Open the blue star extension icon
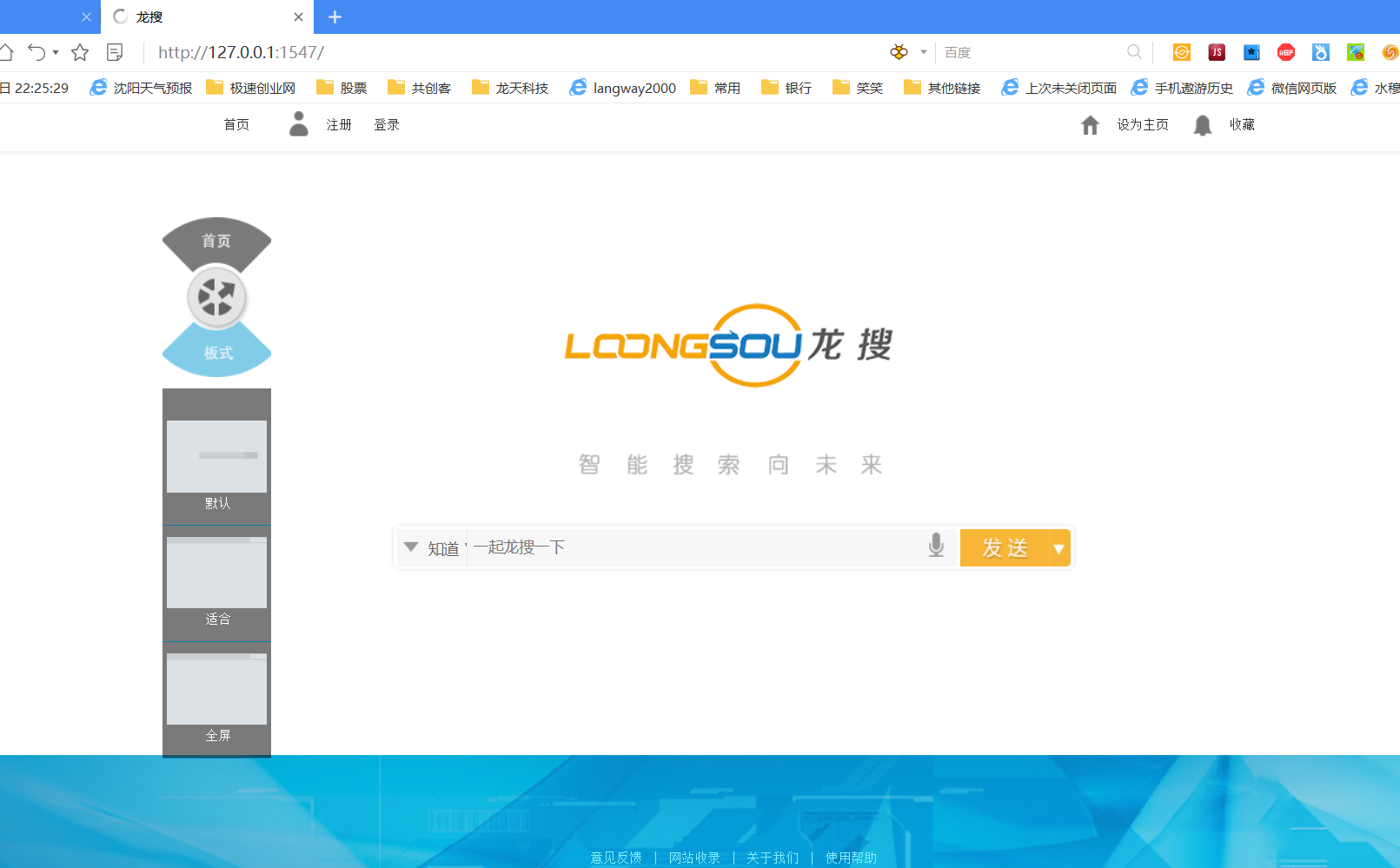This screenshot has width=1400, height=868. (x=1251, y=52)
